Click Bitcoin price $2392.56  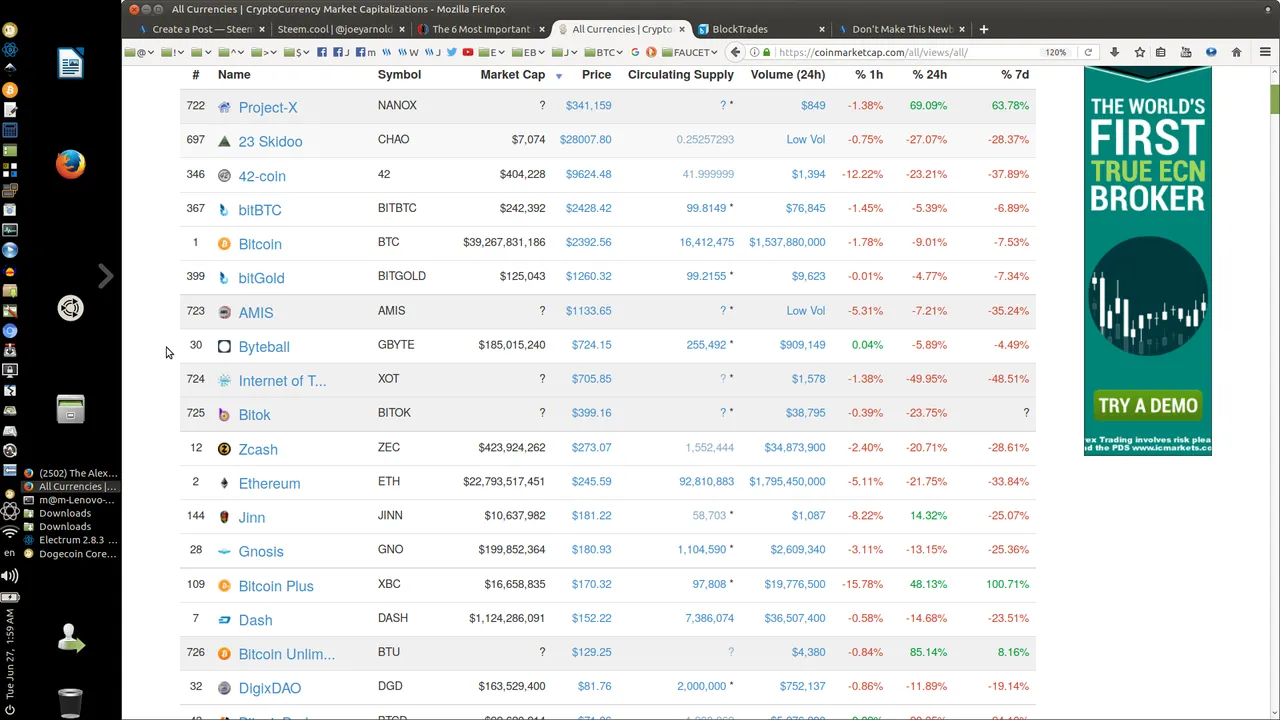[x=588, y=242]
